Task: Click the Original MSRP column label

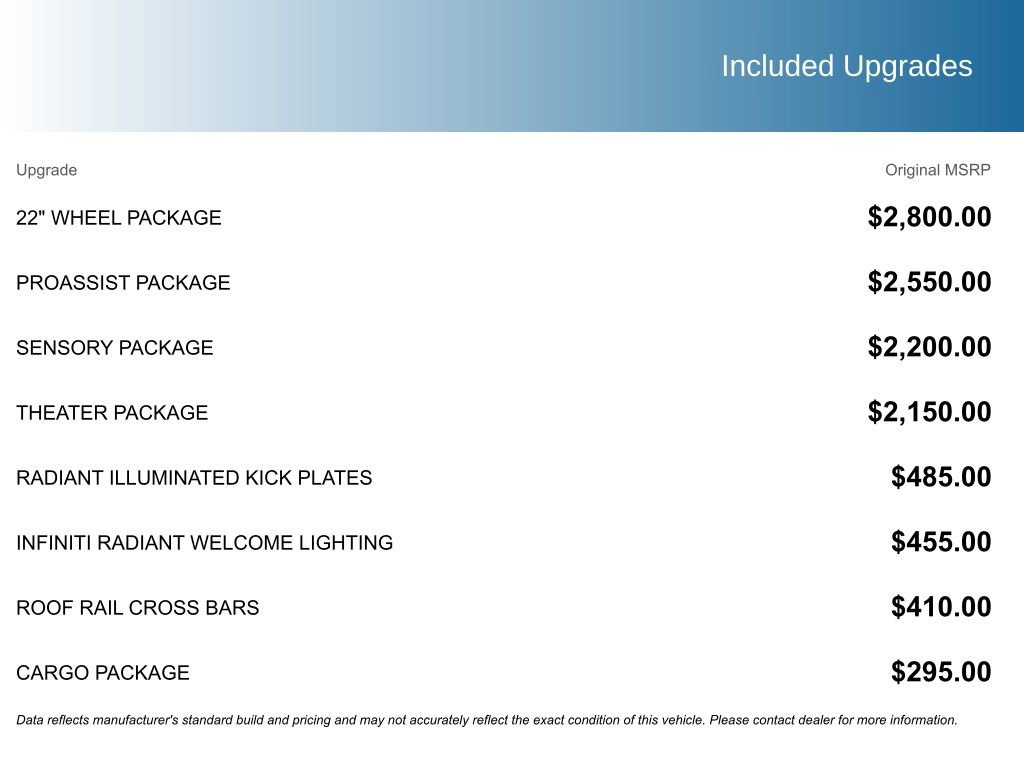Action: [937, 170]
